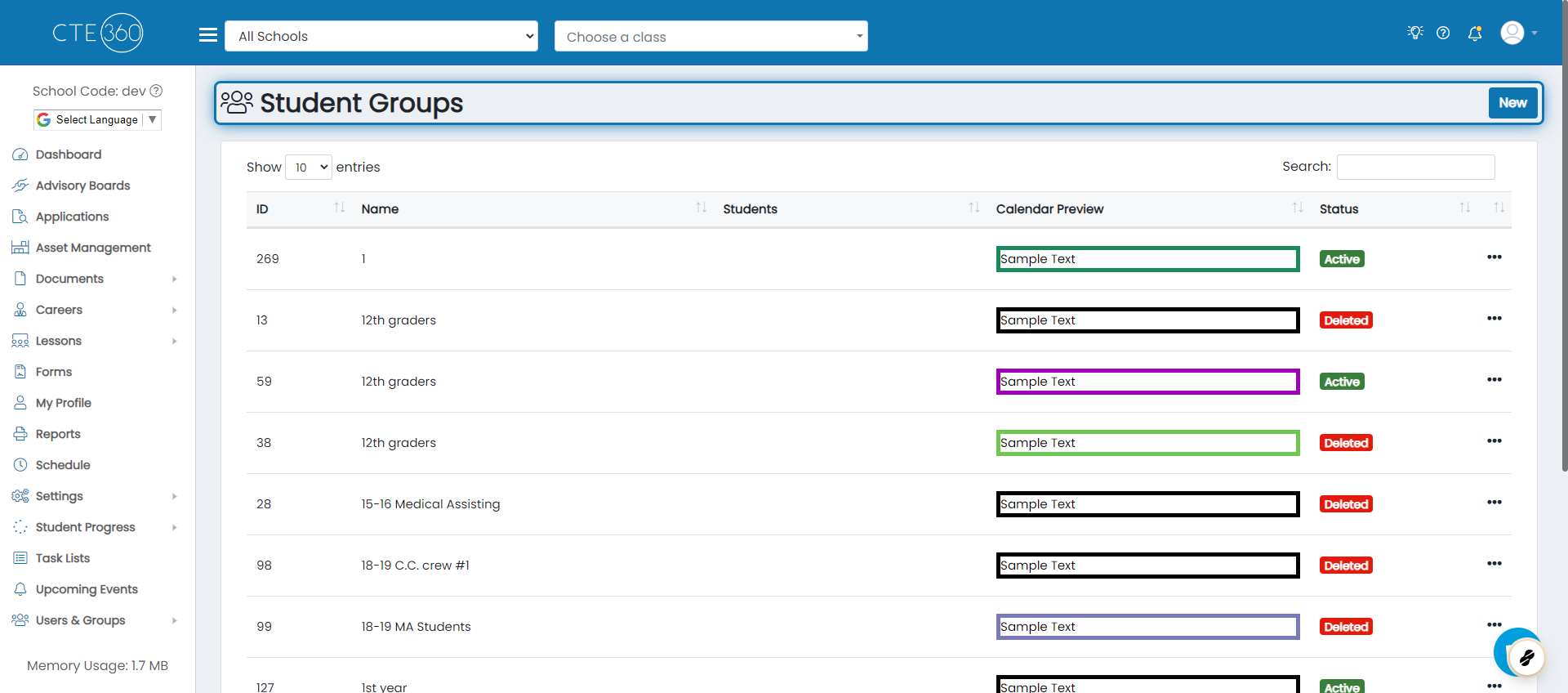This screenshot has height=693, width=1568.
Task: Open actions menu for 15-16 Medical Assisting
Action: click(1494, 503)
